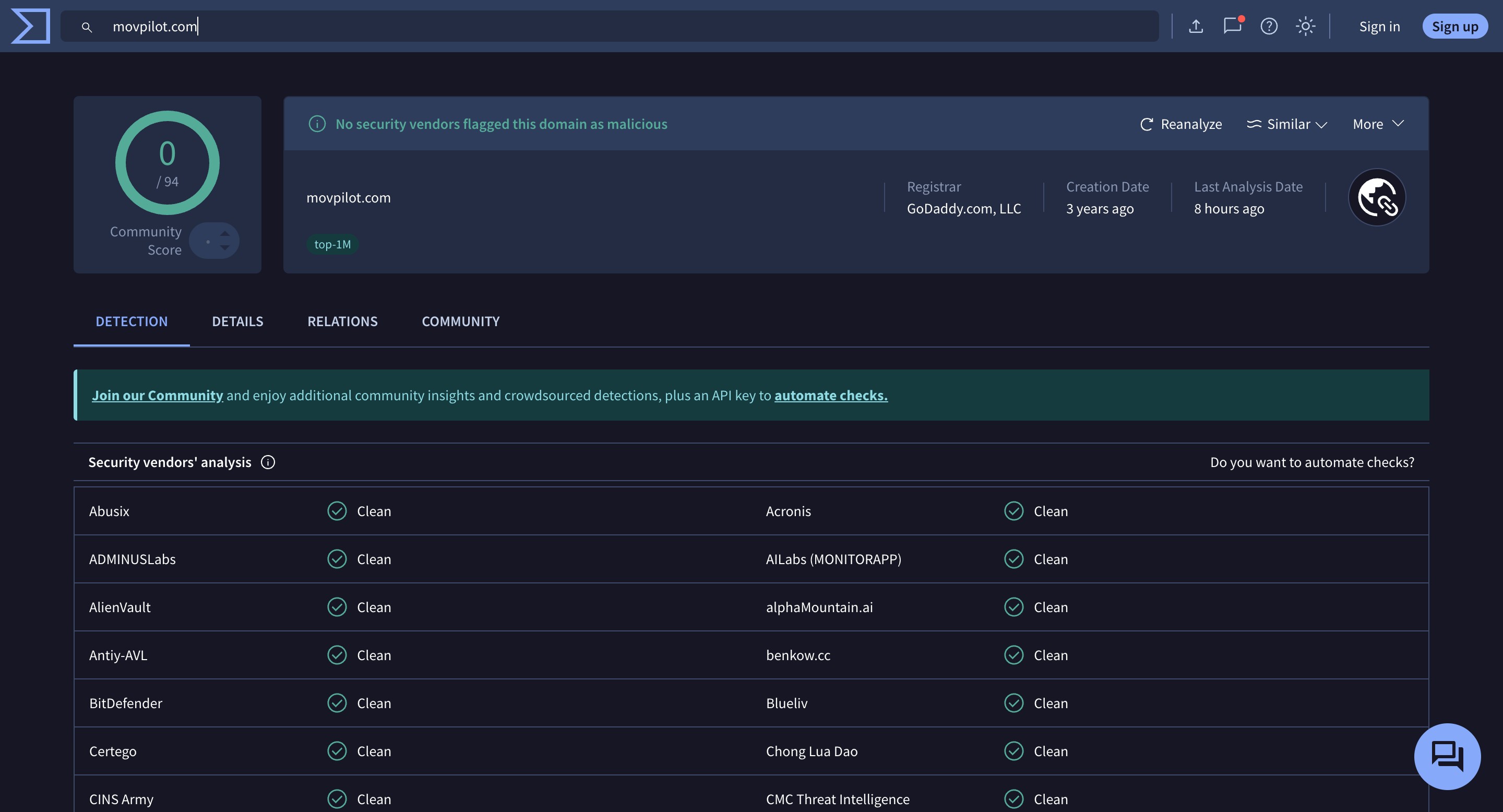Click the Certego clean checkmark icon
This screenshot has height=812, width=1503.
(337, 751)
